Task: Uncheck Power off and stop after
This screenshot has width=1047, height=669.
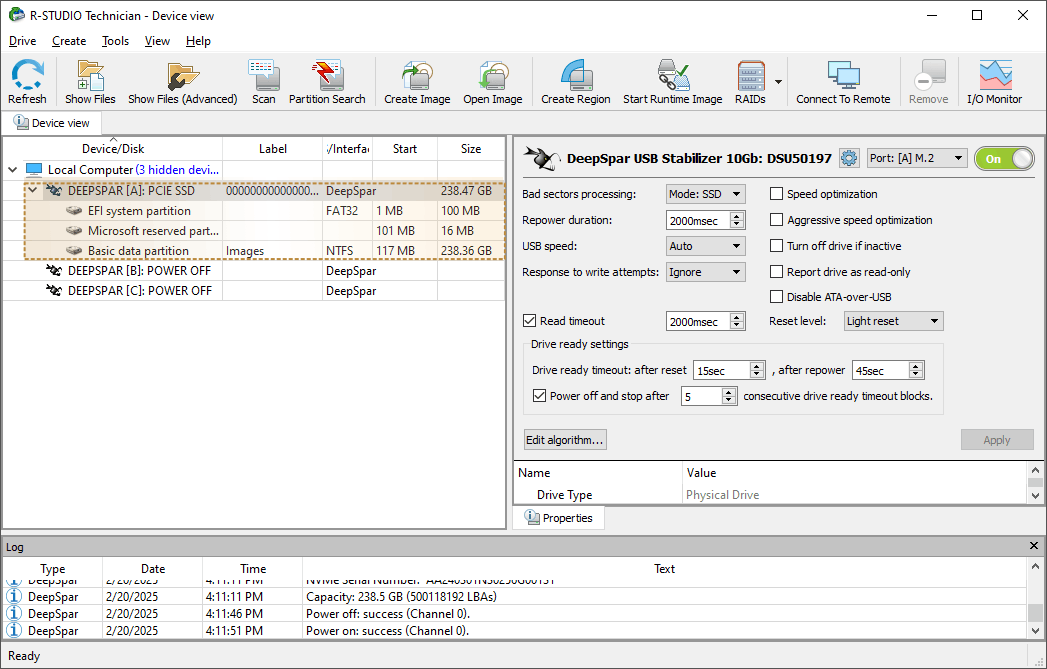Action: click(x=540, y=395)
